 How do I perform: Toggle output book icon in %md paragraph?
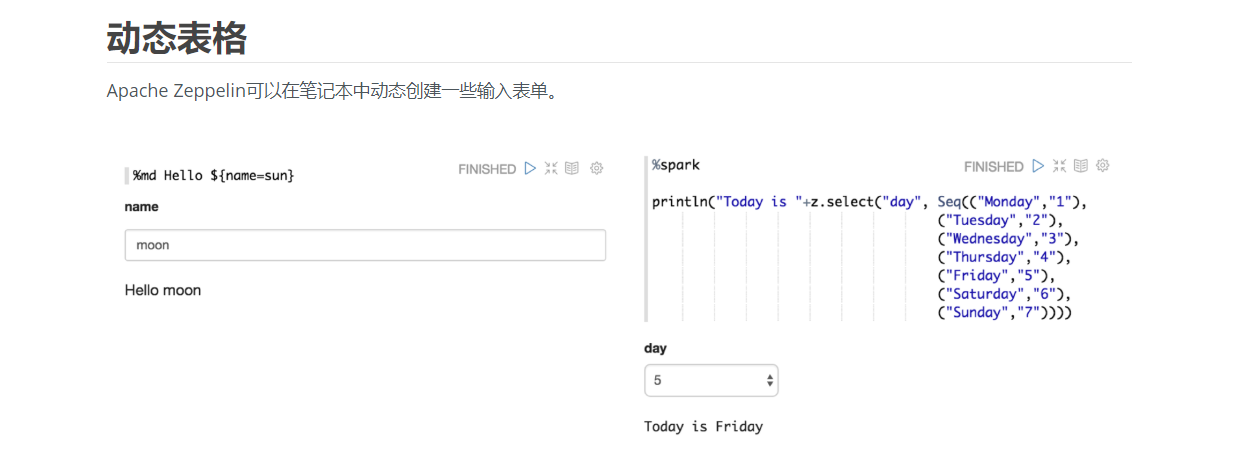coord(572,169)
